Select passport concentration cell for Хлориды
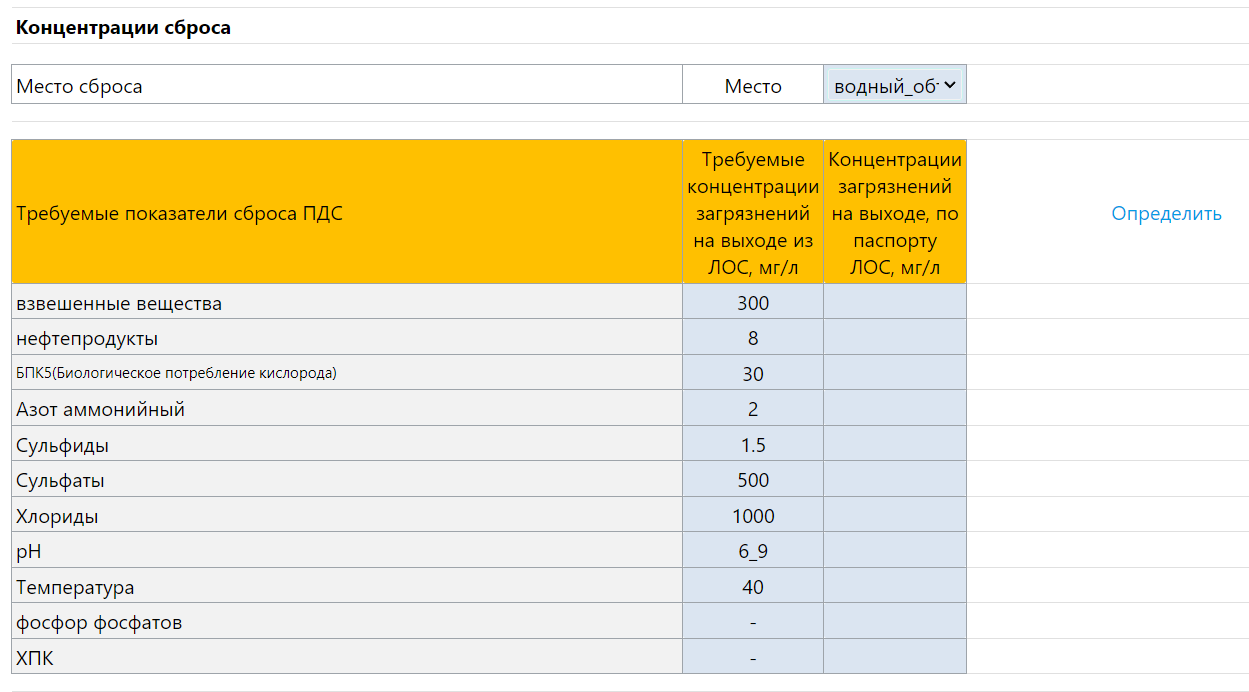Screen dimensions: 1249x692 coord(895,516)
